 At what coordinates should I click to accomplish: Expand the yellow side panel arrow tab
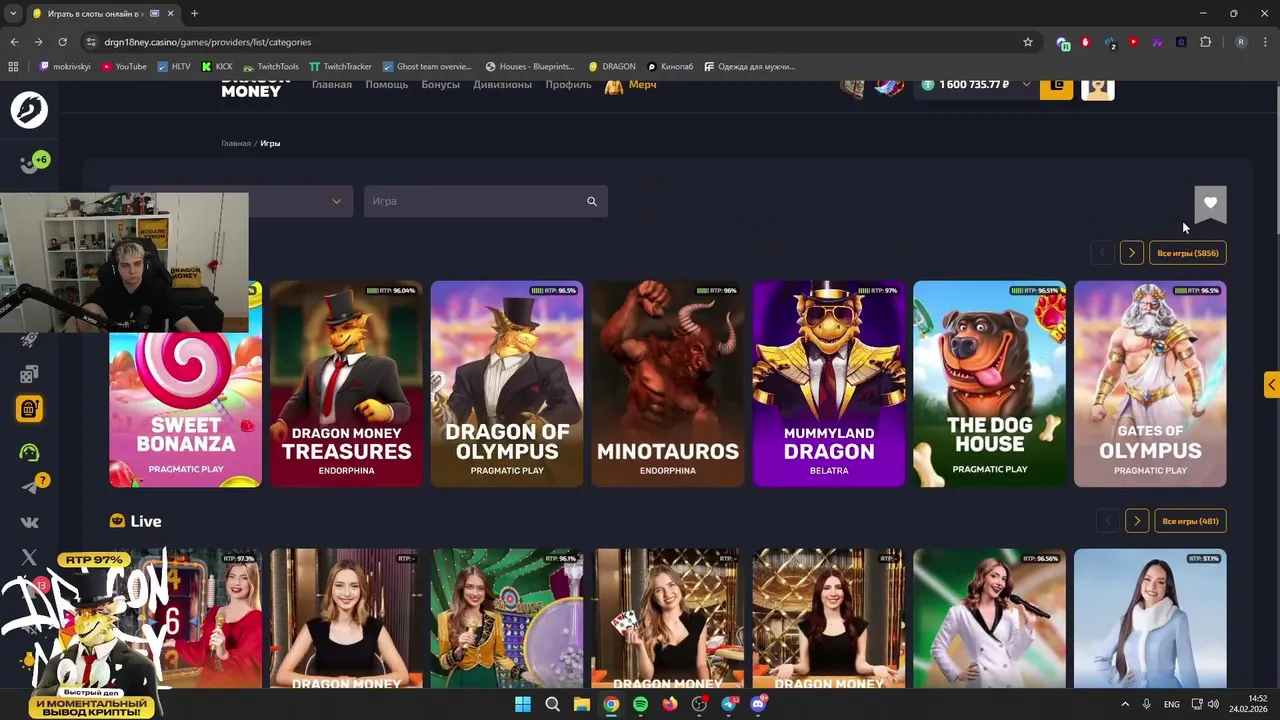click(x=1271, y=384)
